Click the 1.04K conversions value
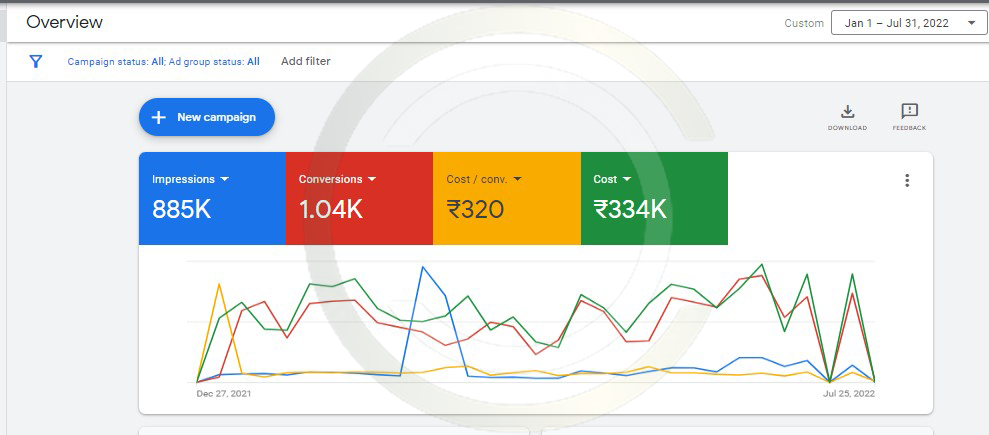Screen dimensions: 989x435 (x=331, y=209)
